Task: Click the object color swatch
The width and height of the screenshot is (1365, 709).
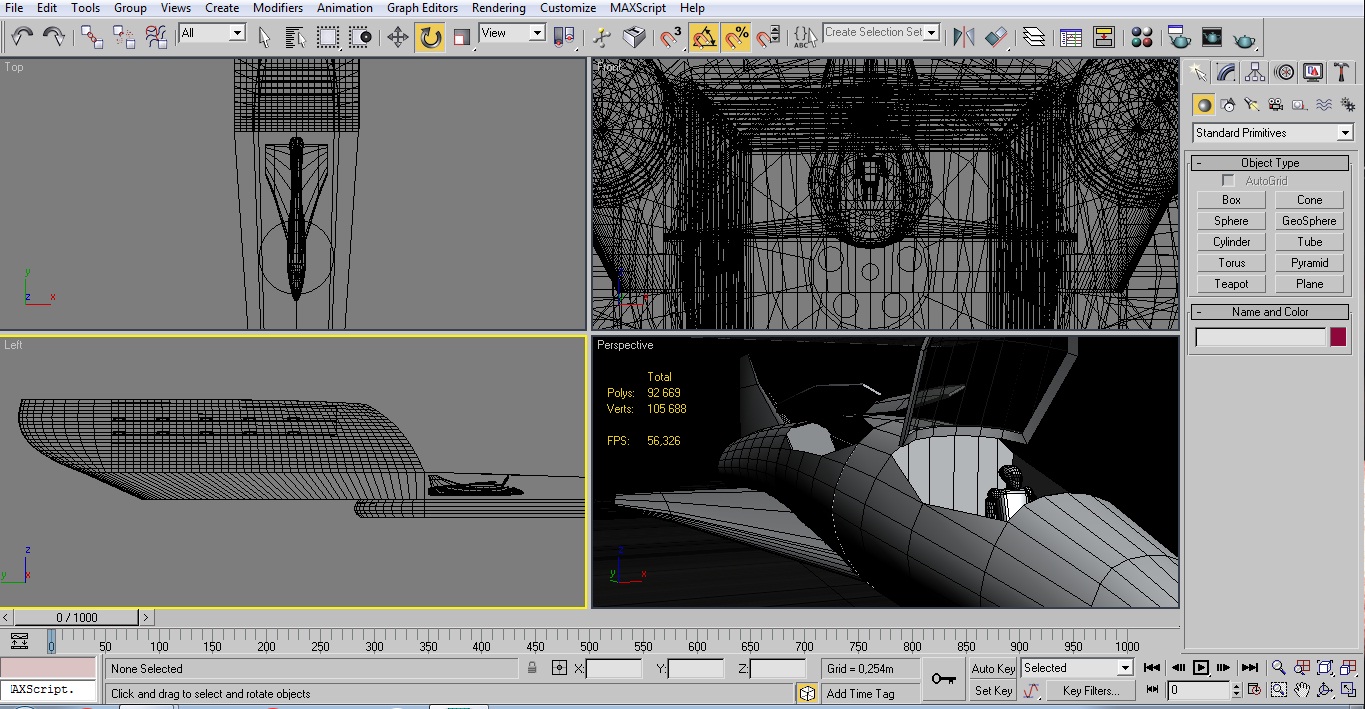Action: click(1338, 338)
